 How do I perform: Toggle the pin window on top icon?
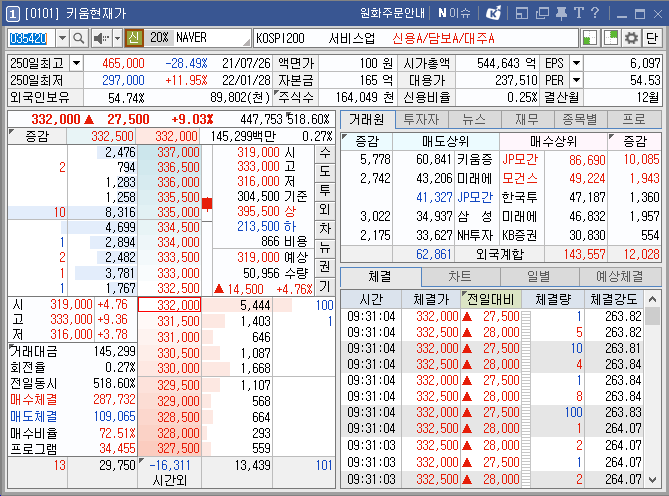561,13
